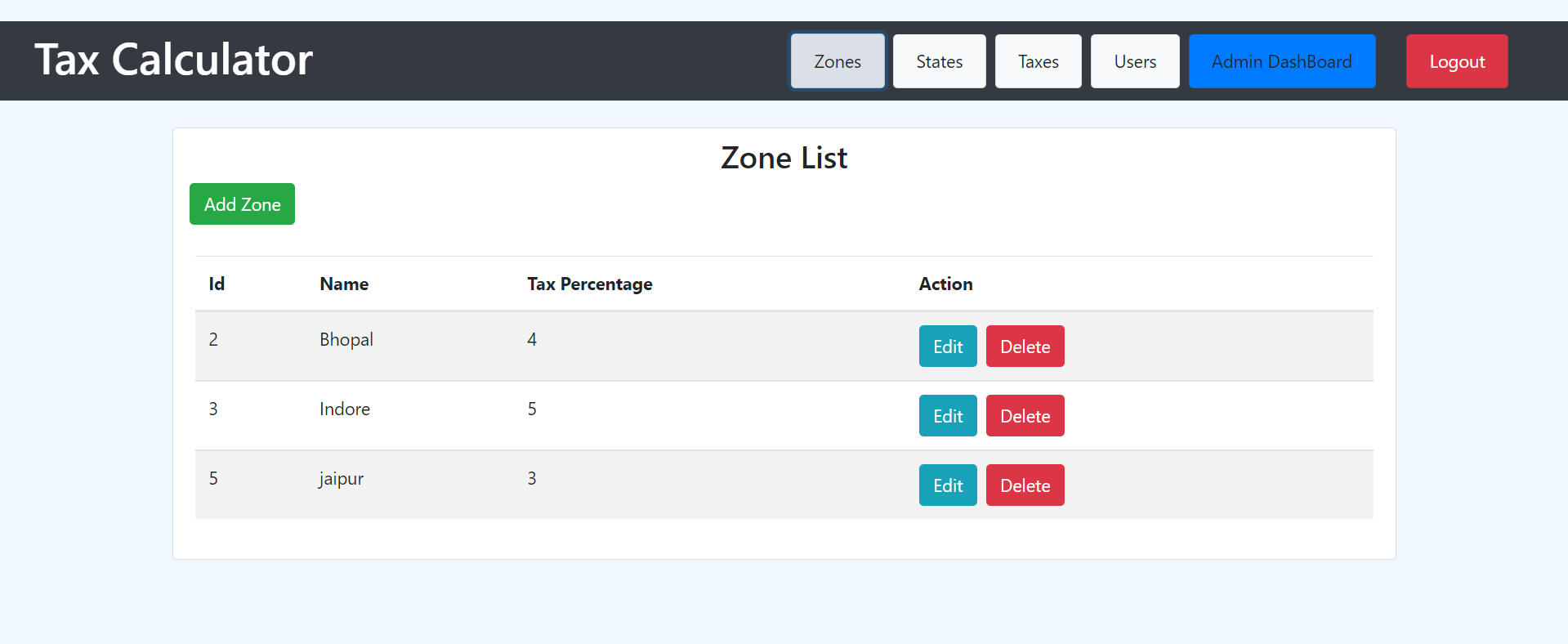Viewport: 1568px width, 644px height.
Task: Delete the Bhopal zone
Action: point(1025,347)
